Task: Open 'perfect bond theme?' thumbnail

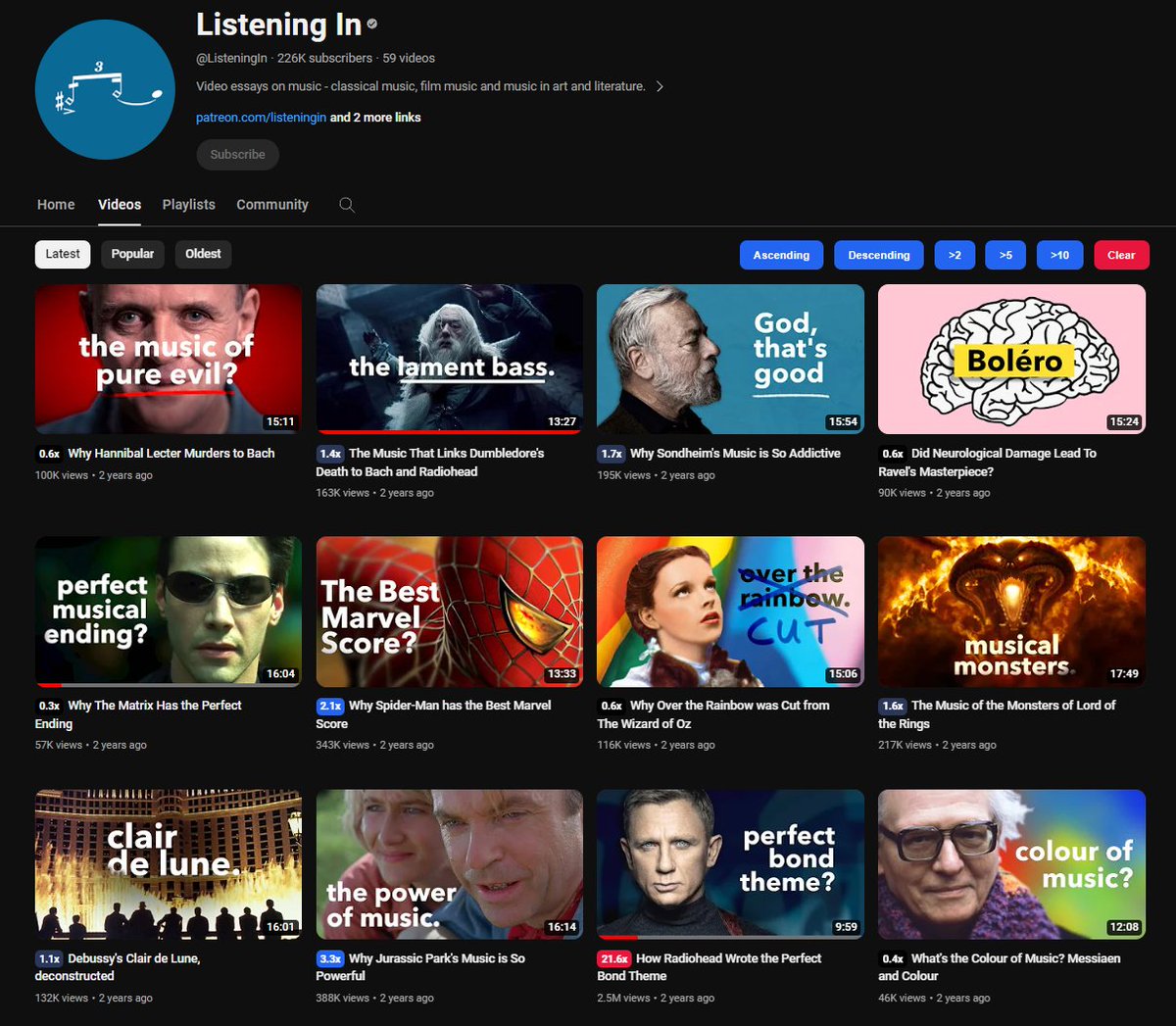Action: (x=730, y=864)
